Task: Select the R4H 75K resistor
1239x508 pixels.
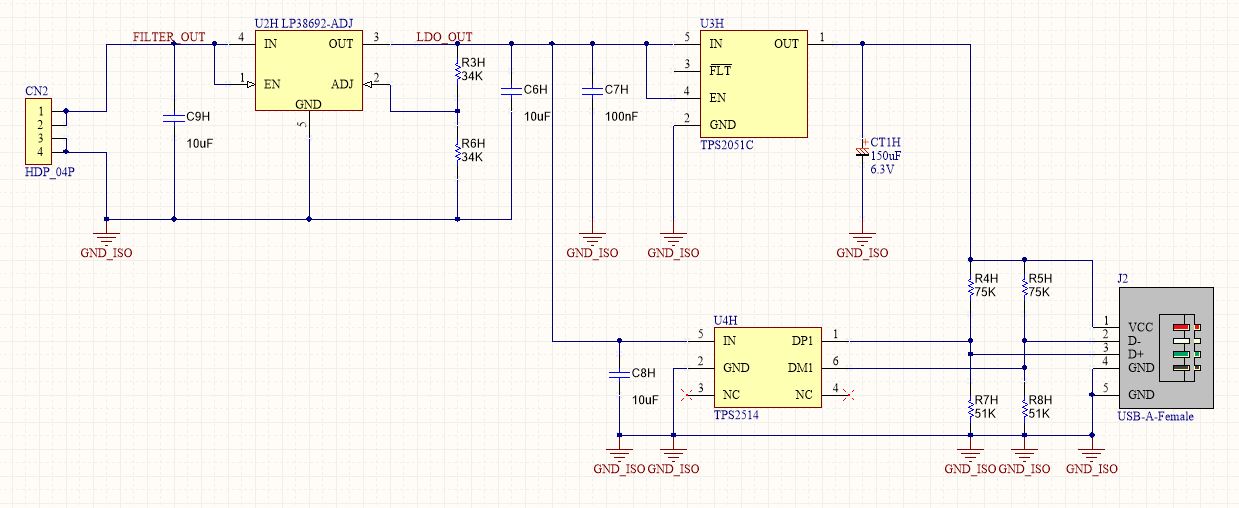Action: pyautogui.click(x=970, y=285)
